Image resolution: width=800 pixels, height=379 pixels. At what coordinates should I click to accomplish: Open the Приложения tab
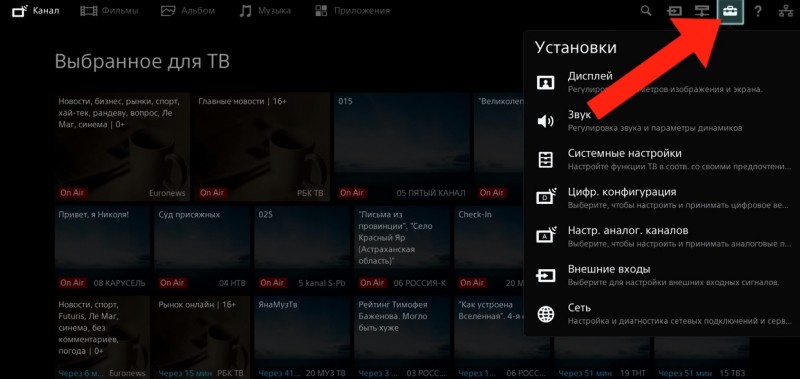coord(352,11)
